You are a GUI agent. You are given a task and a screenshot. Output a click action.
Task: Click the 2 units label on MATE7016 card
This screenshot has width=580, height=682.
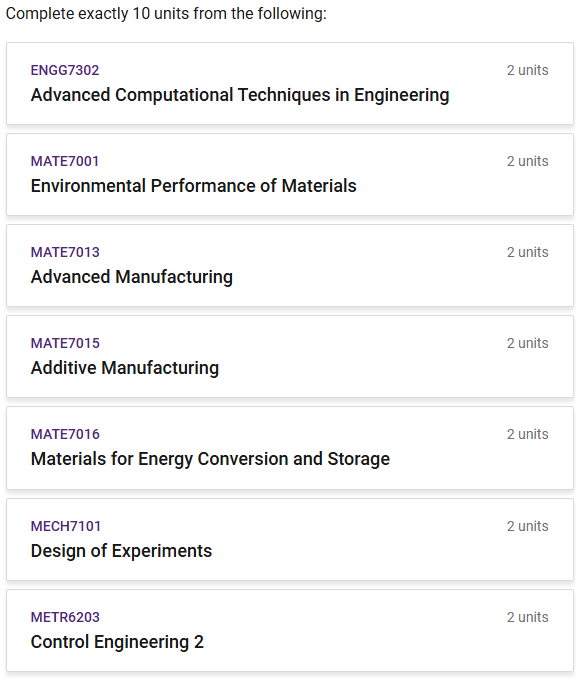pyautogui.click(x=527, y=434)
